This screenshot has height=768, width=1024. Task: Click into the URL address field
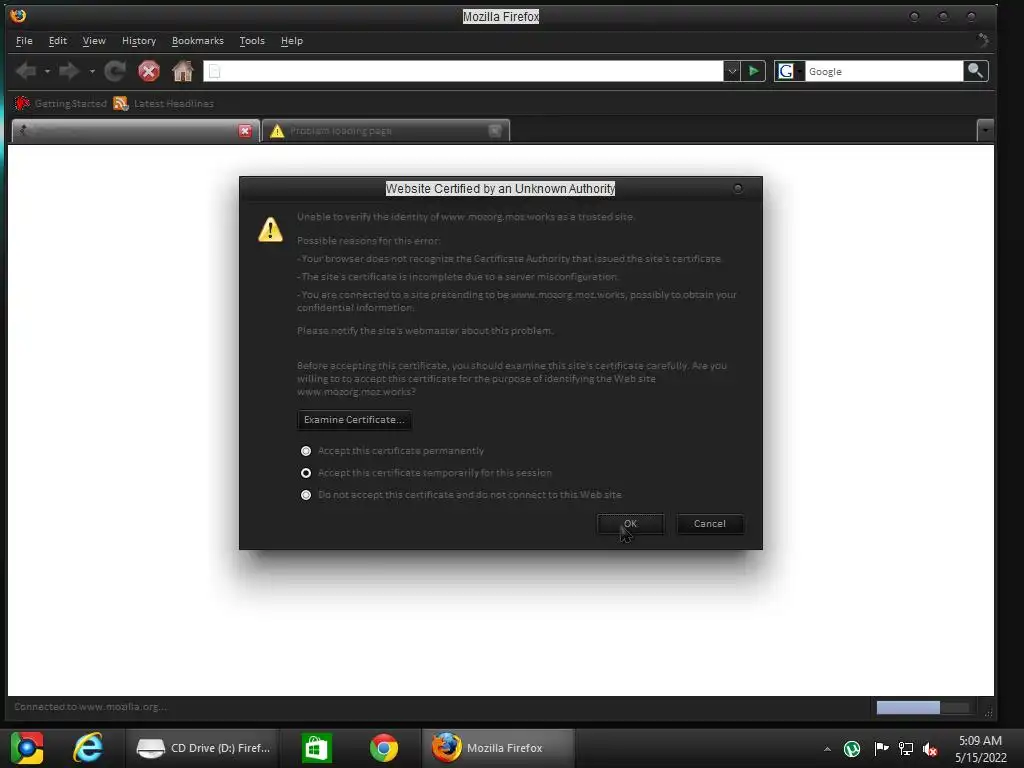click(x=463, y=71)
